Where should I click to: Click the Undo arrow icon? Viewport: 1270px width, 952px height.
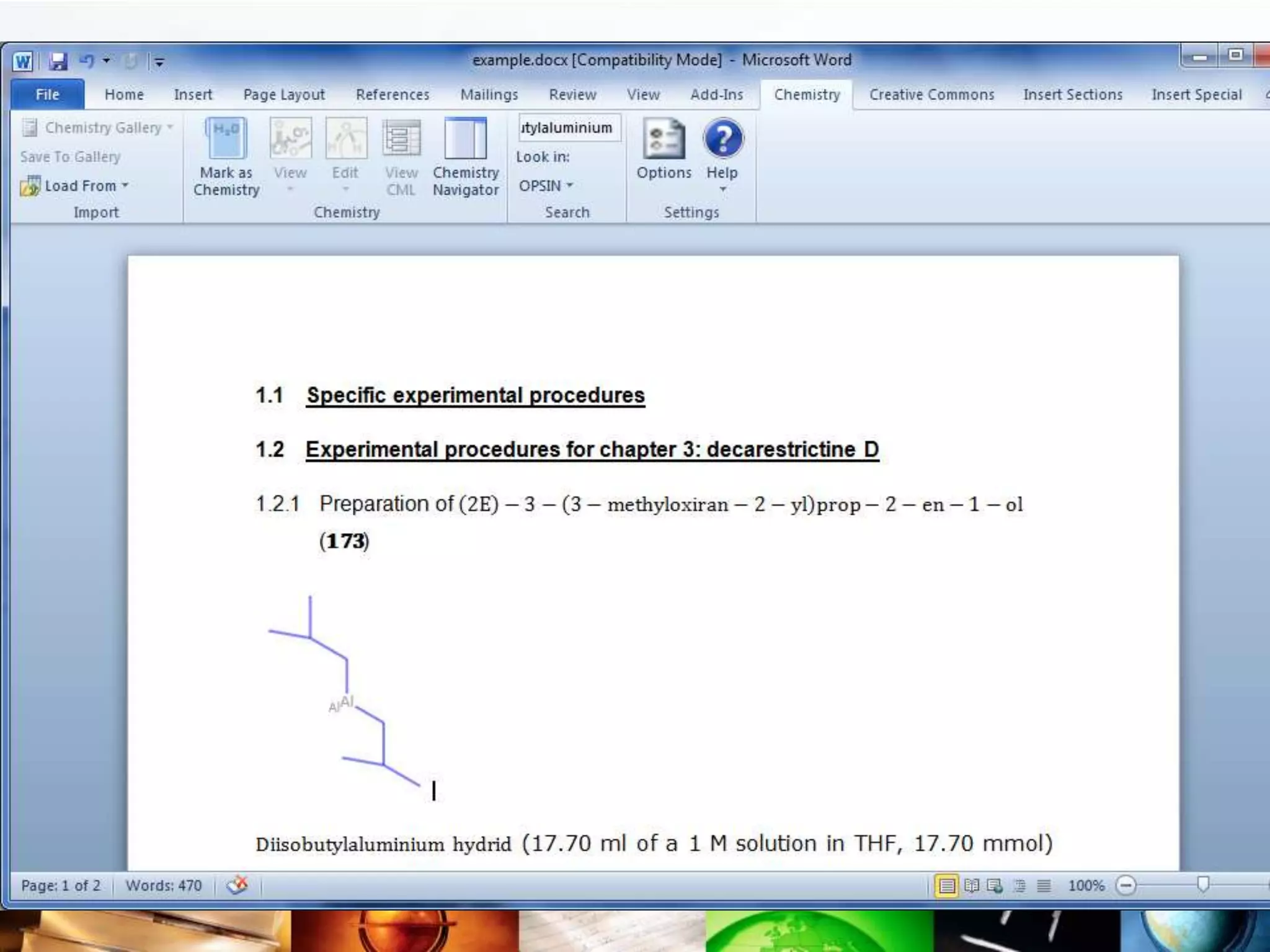[x=86, y=61]
